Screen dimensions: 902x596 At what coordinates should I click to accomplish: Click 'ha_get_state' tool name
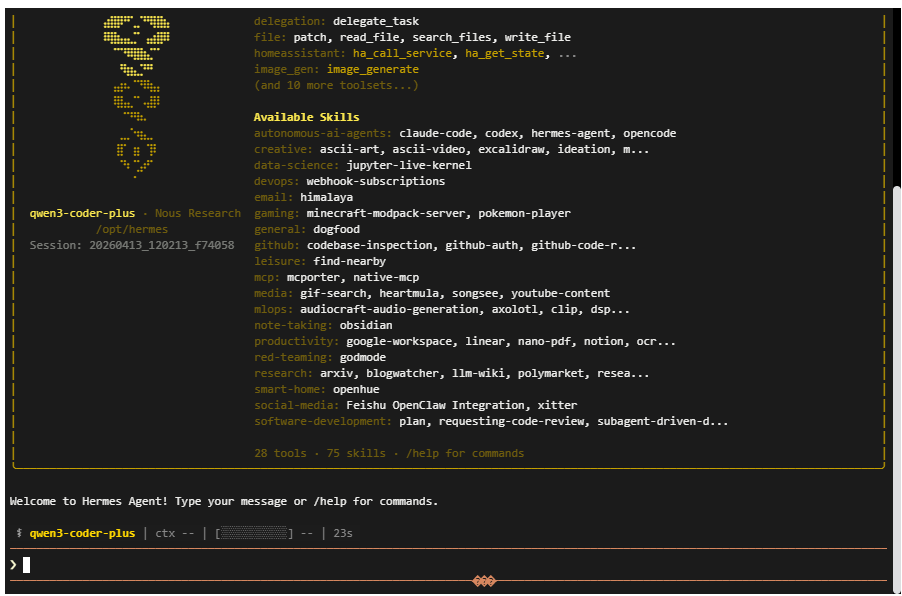point(504,54)
